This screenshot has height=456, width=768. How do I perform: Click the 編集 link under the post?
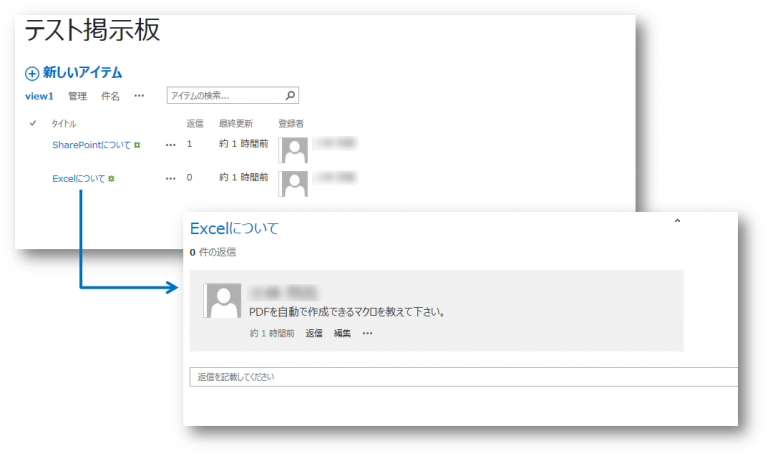pyautogui.click(x=342, y=333)
